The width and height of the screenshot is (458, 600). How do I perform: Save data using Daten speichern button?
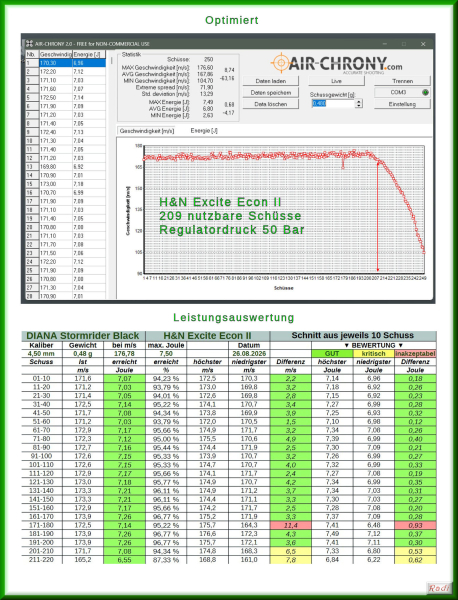(x=271, y=93)
